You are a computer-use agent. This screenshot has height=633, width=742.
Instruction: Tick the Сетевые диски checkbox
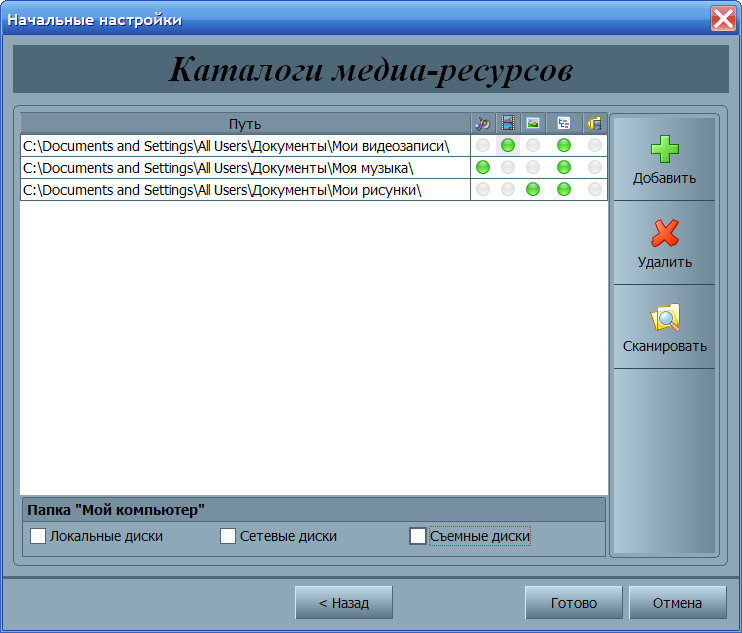point(228,537)
